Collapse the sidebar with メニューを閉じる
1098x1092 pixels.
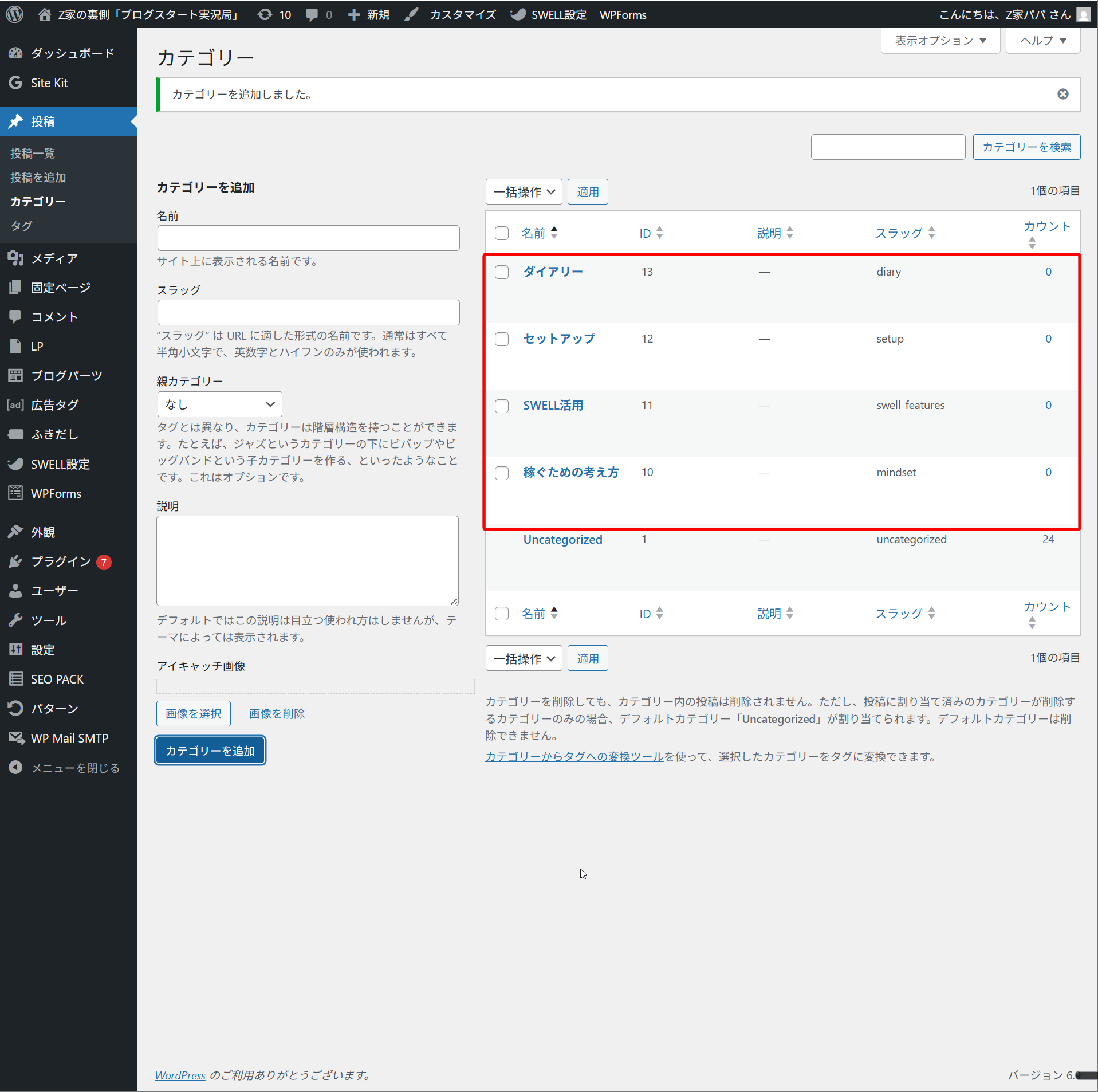[x=74, y=768]
